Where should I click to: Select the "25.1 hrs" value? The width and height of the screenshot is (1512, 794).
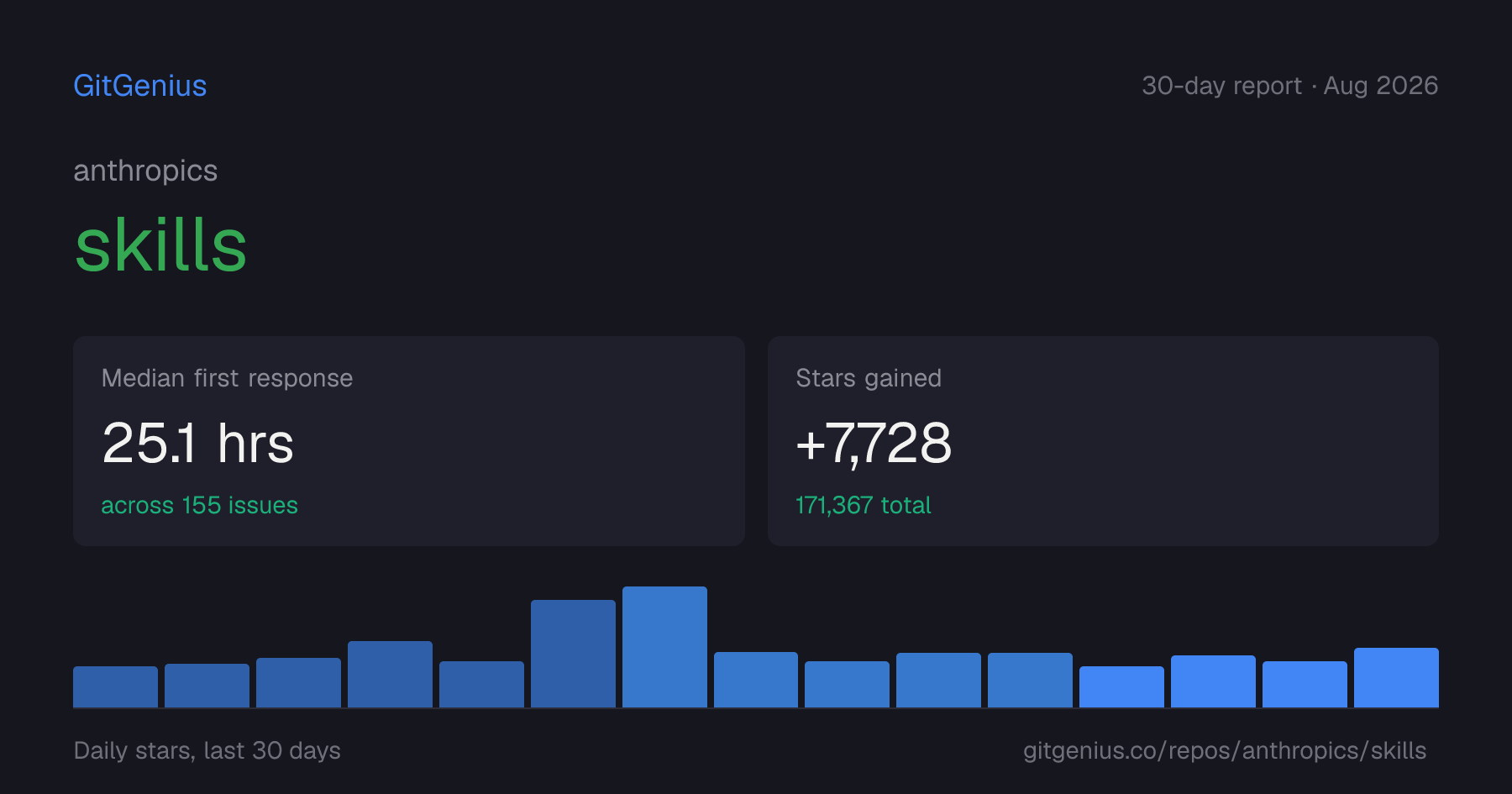pos(198,443)
